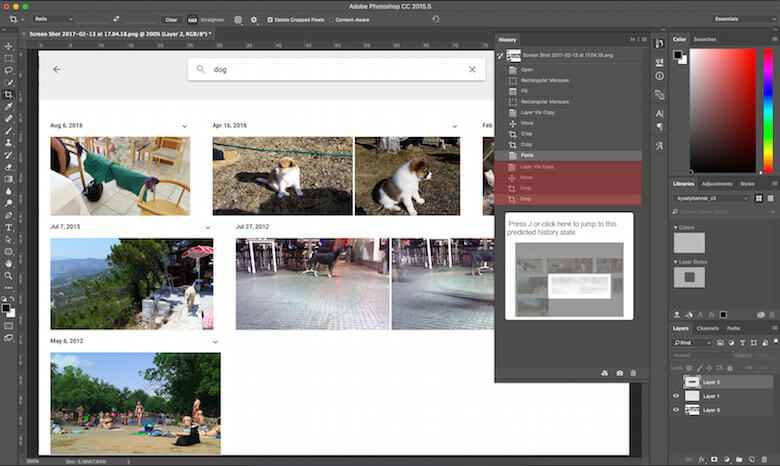The image size is (780, 466).
Task: Delete current state with History trash icon
Action: (633, 373)
